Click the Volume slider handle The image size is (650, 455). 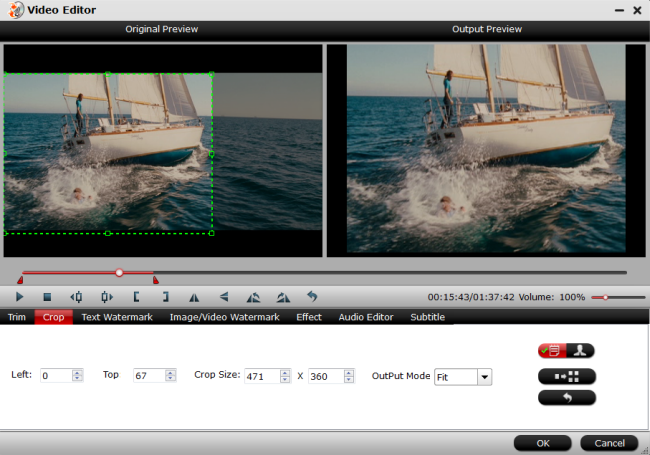point(605,297)
